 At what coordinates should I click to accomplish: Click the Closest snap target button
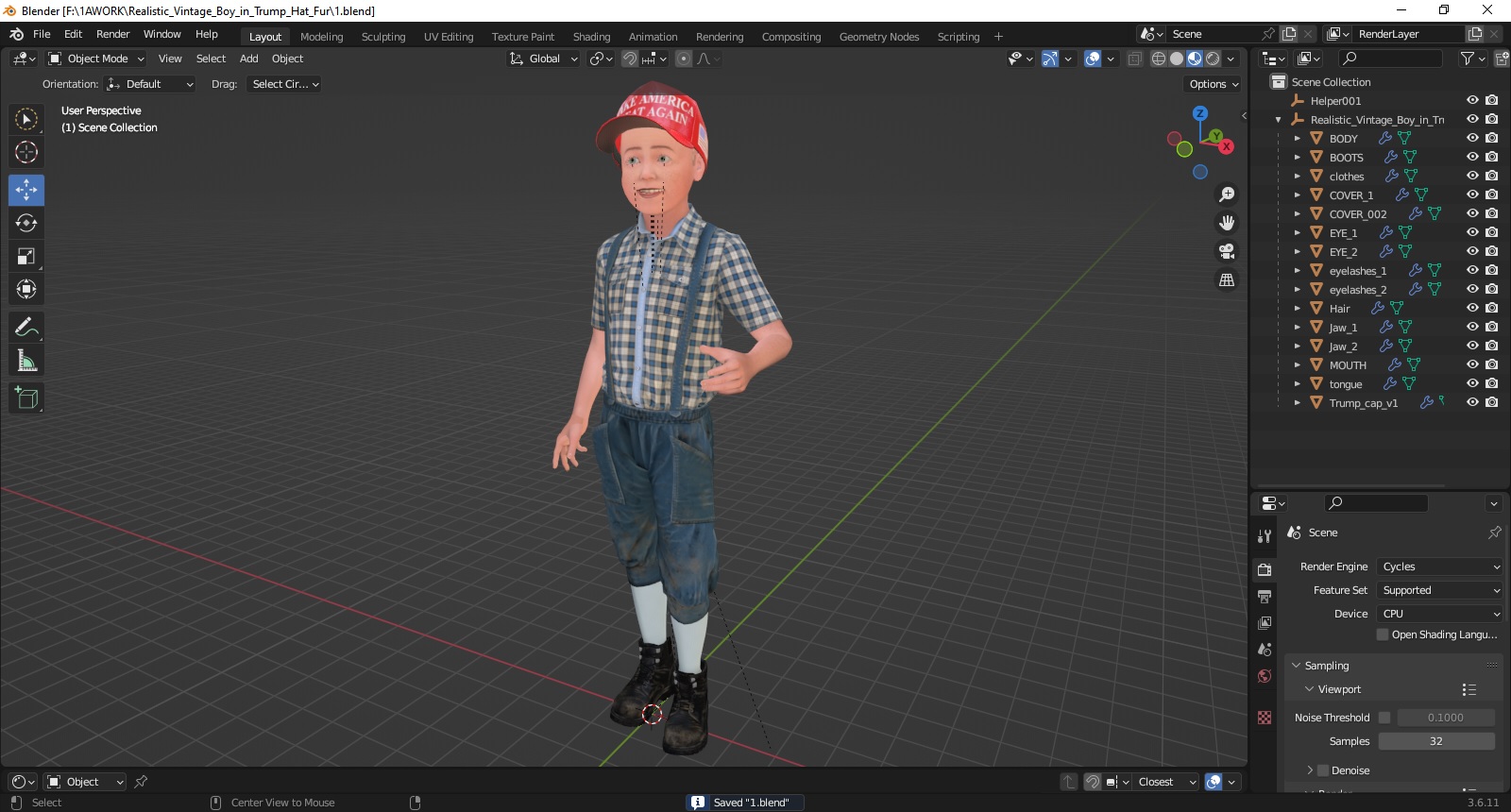tap(1167, 782)
